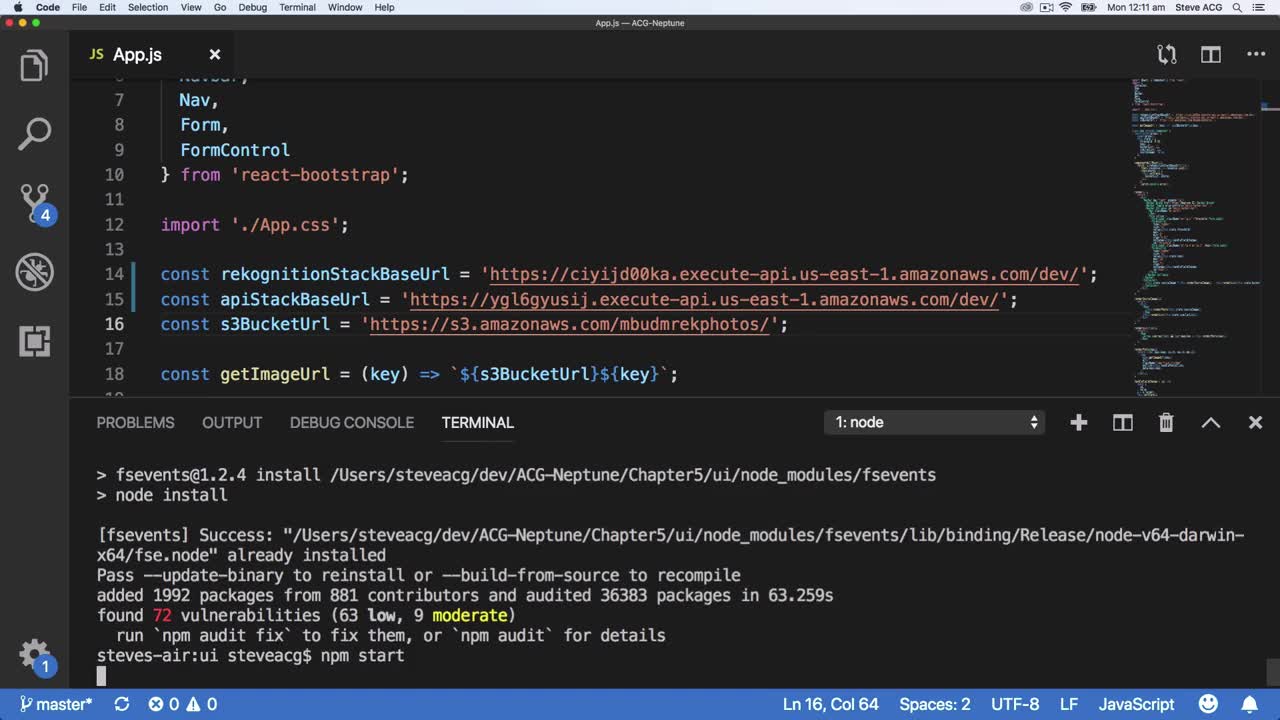Open the Explorer view in activity bar

pyautogui.click(x=34, y=67)
